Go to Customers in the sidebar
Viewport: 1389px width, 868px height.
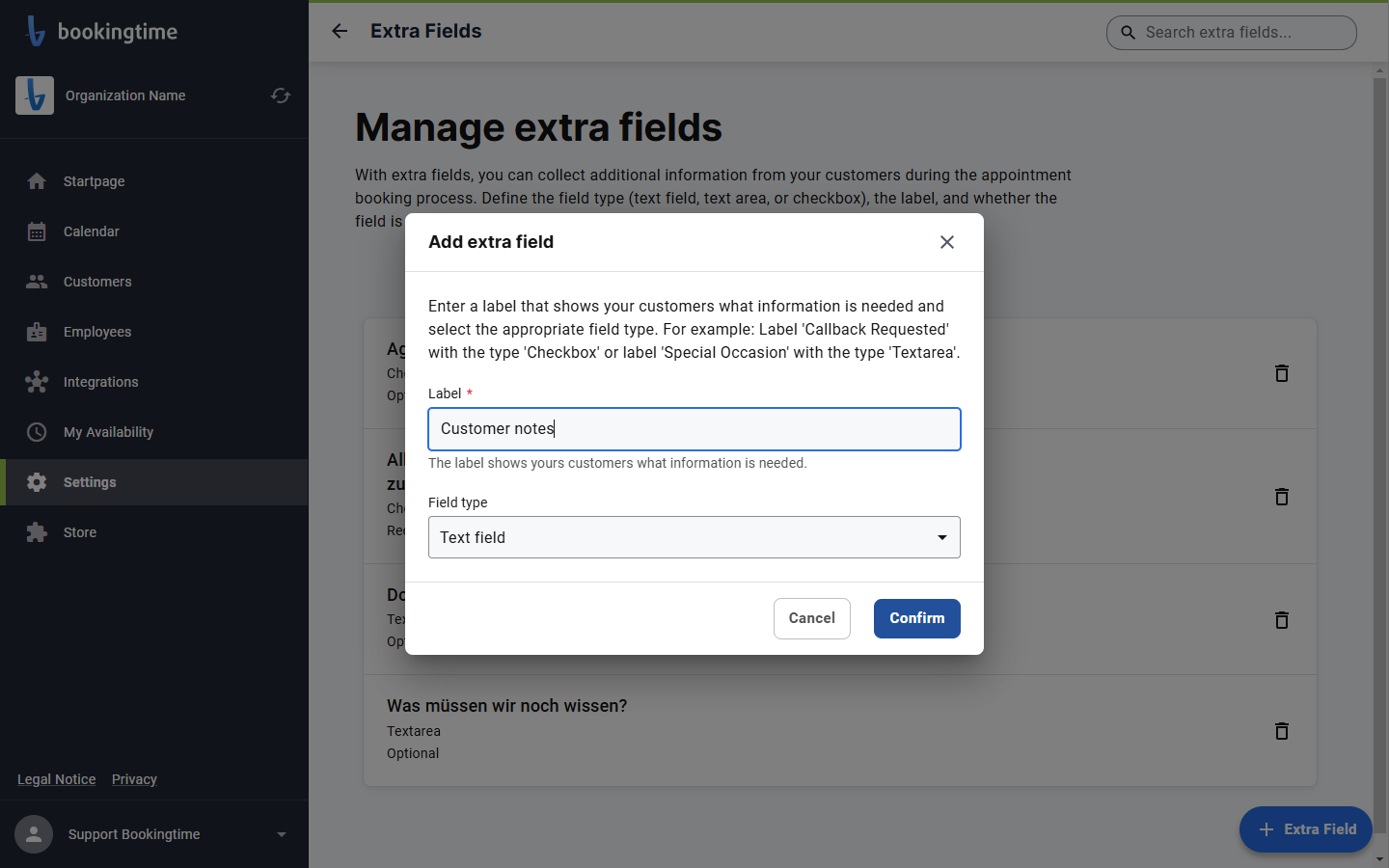154,282
